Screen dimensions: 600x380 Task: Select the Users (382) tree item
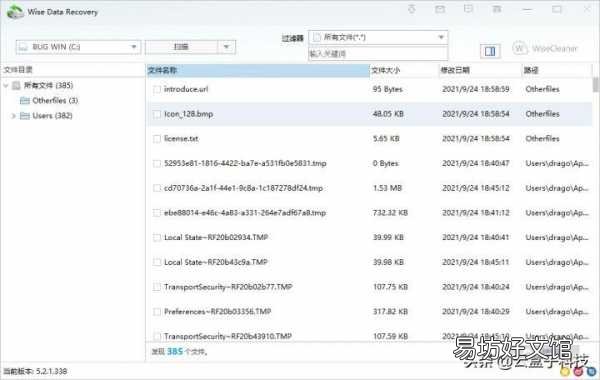(x=52, y=116)
